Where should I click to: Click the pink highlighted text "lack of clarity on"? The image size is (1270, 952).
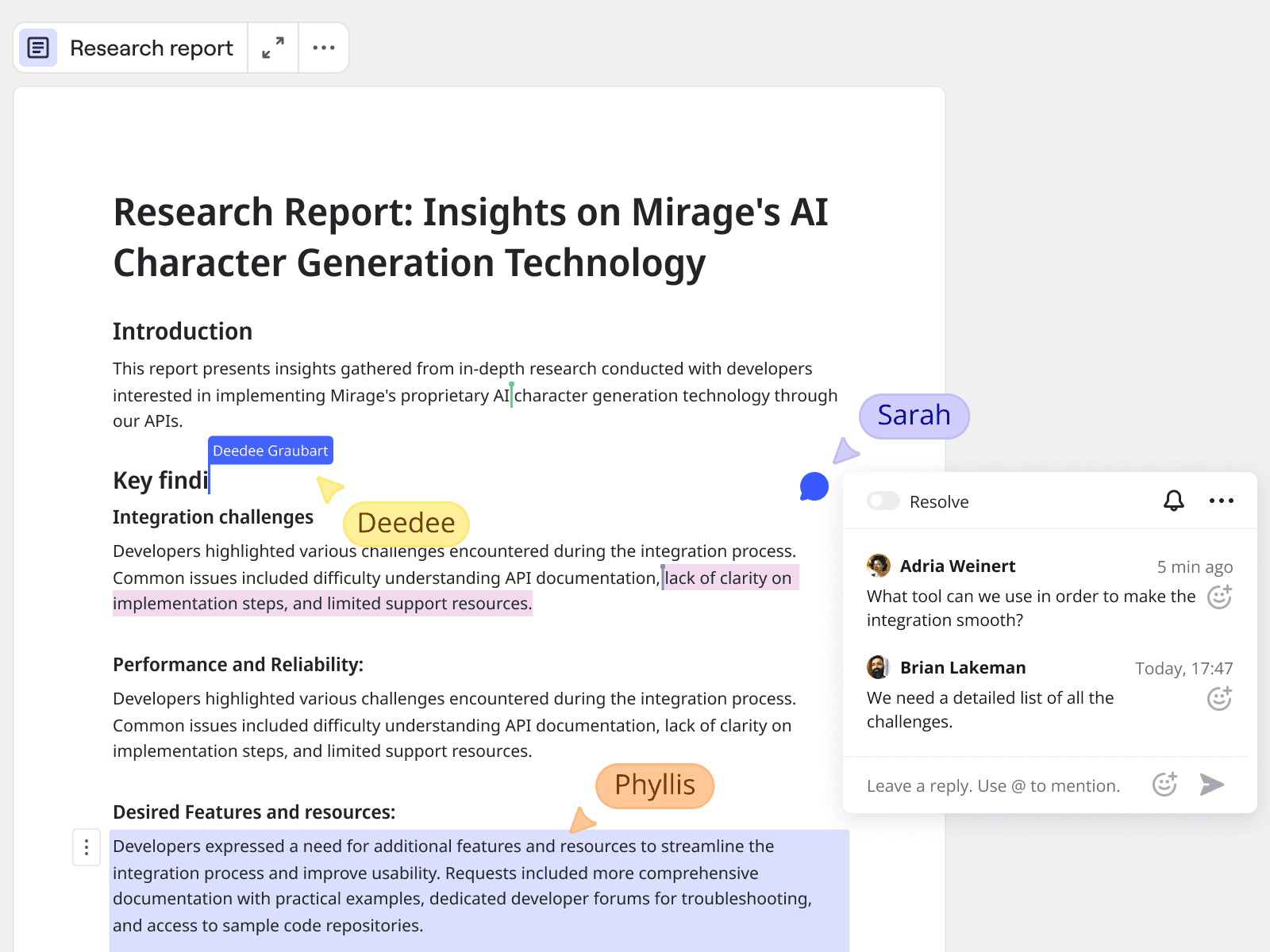(728, 578)
